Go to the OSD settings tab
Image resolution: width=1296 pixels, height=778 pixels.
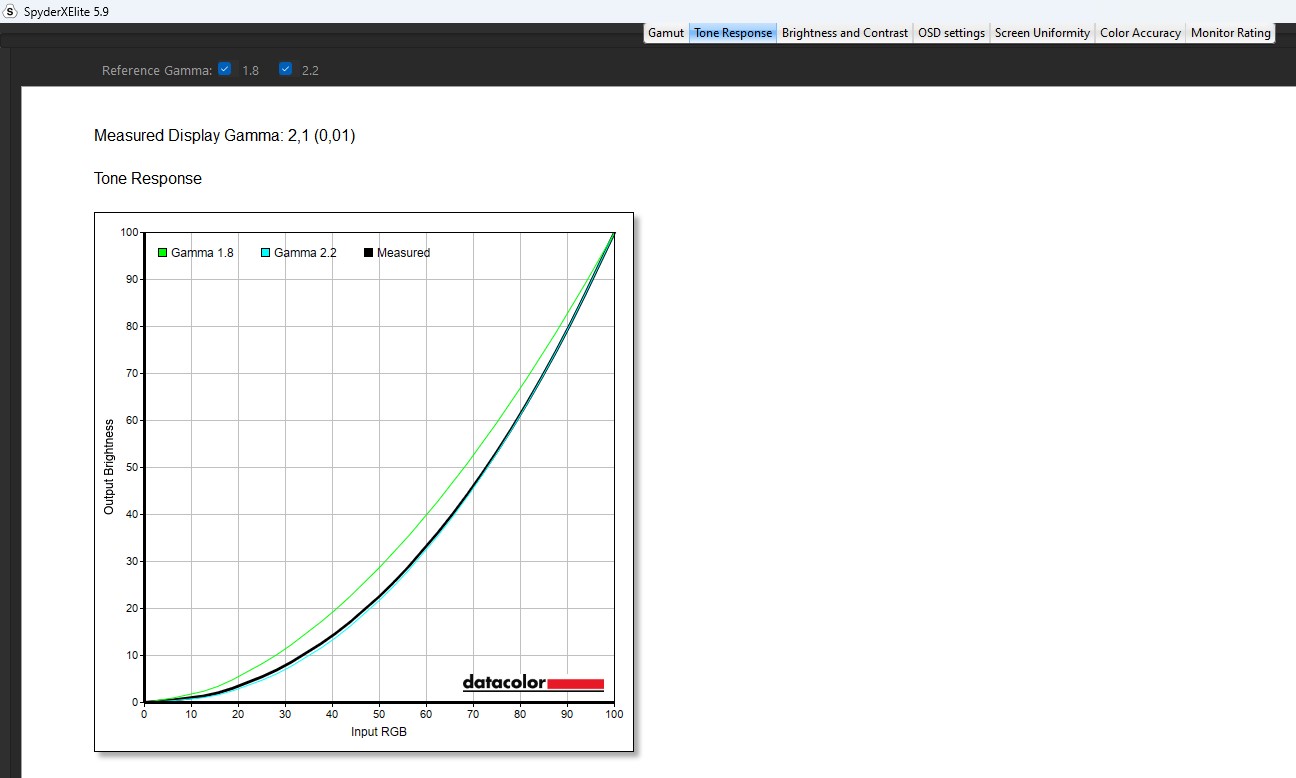pos(951,33)
